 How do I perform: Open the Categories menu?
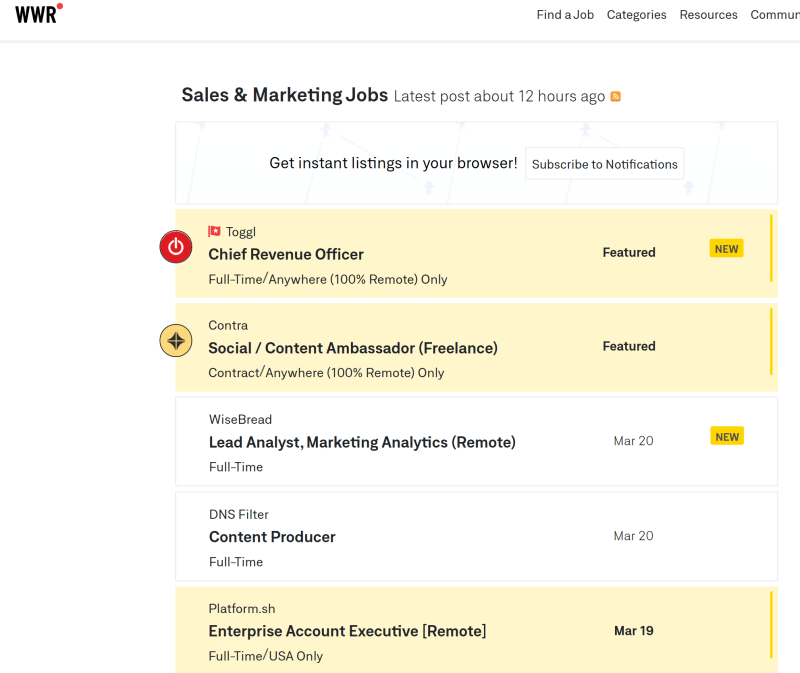coord(636,15)
